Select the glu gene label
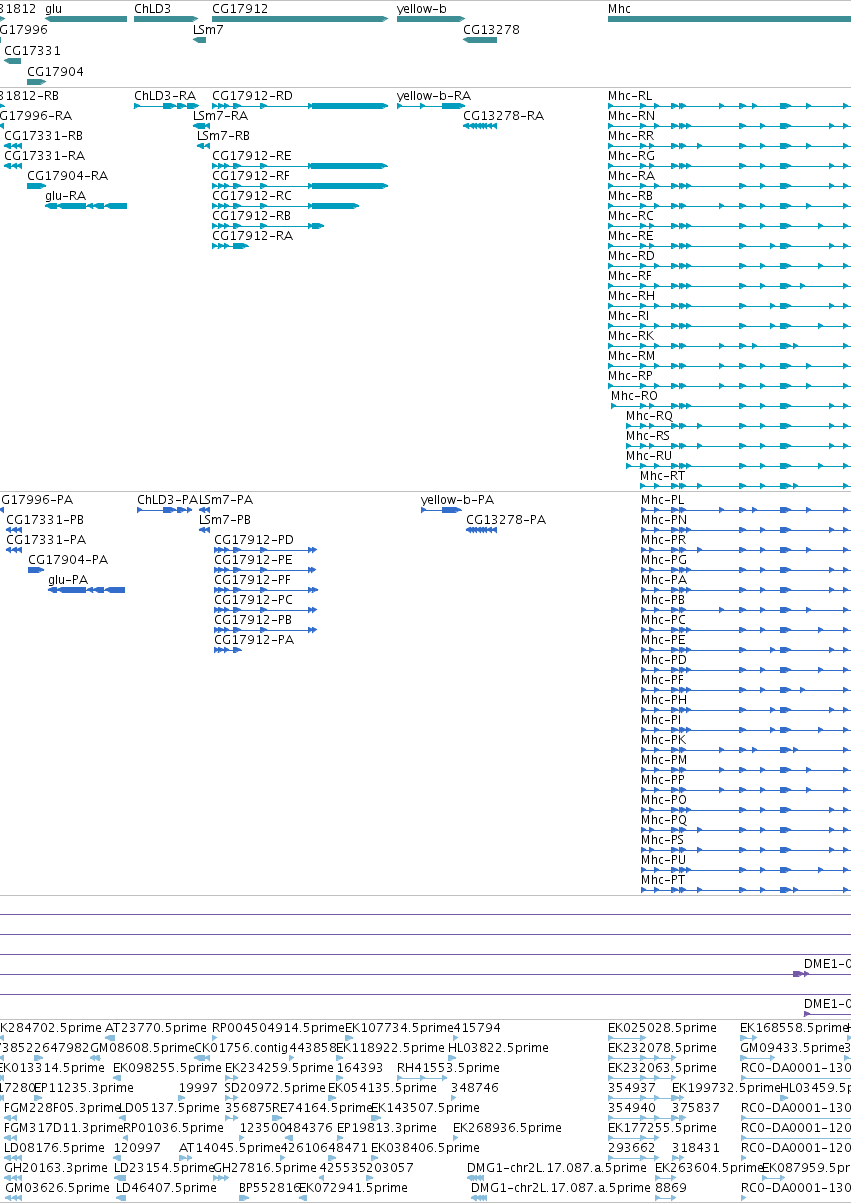Viewport: 851px width, 1203px height. pos(53,8)
